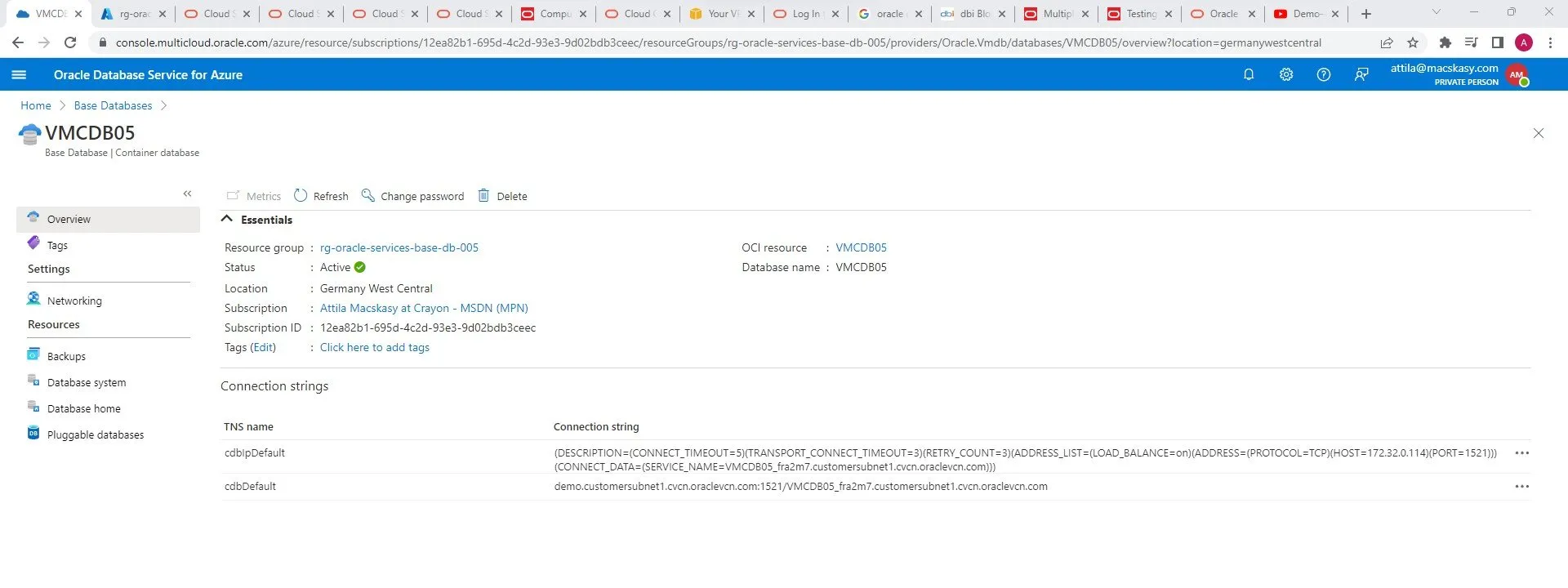Open the help question mark icon

point(1324,74)
